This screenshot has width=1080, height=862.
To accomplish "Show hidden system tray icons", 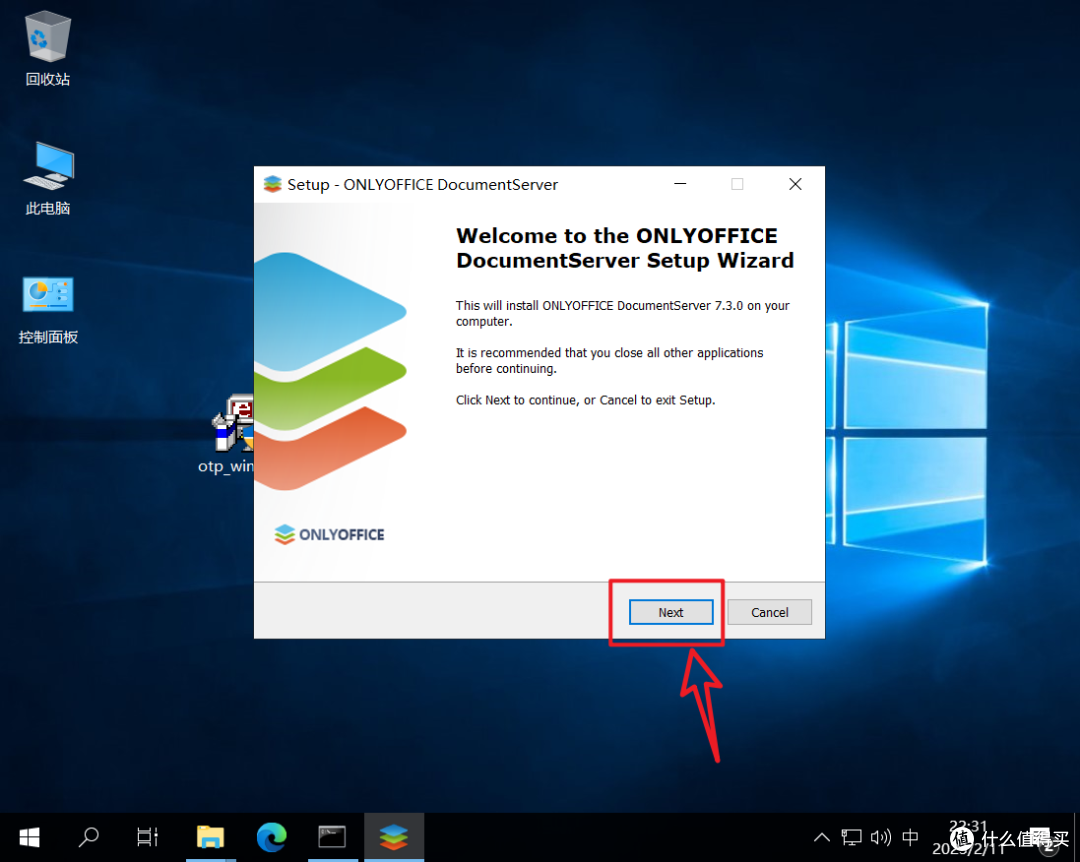I will point(822,837).
